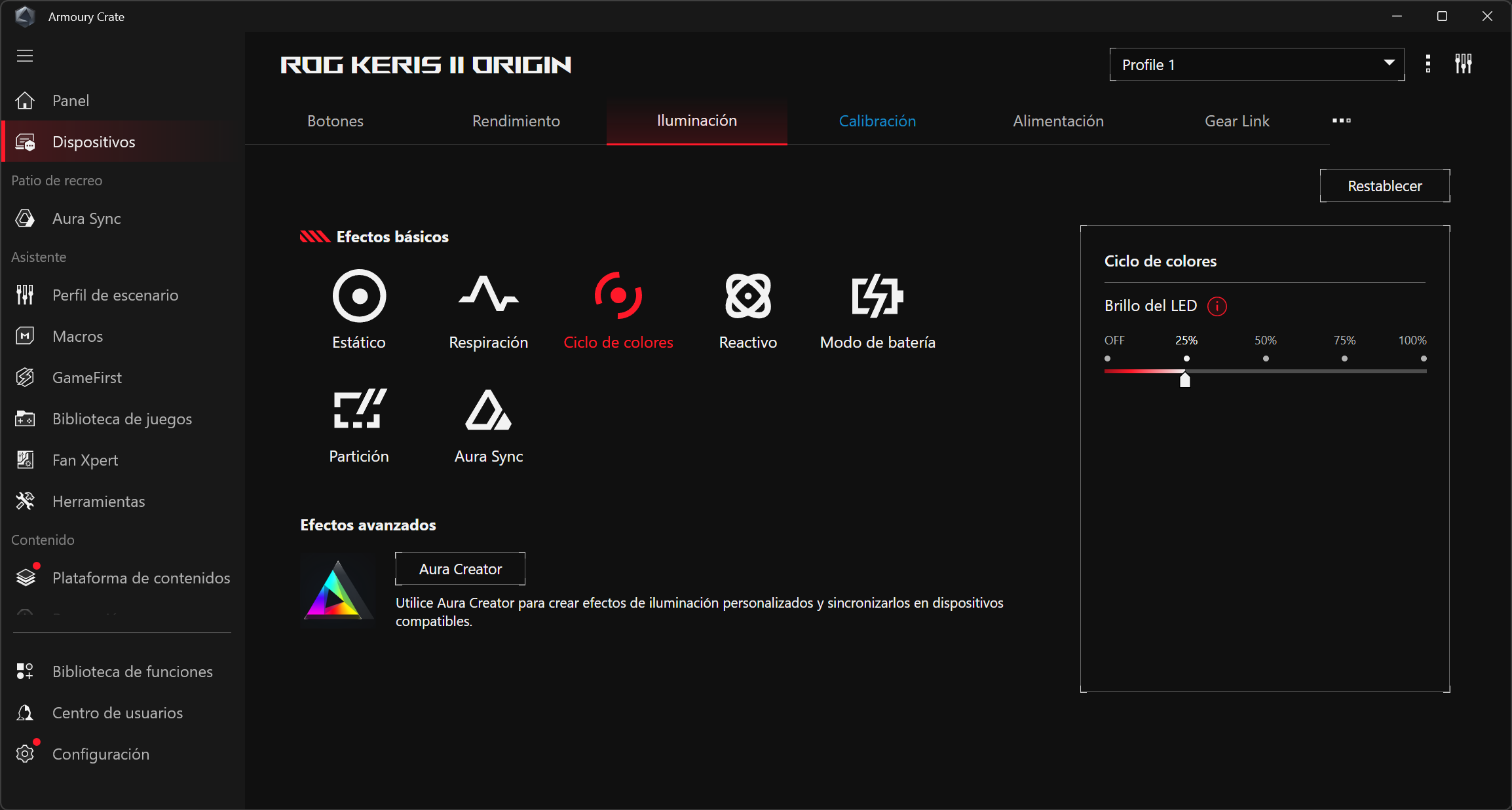Switch to the Botones tab
Image resolution: width=1512 pixels, height=810 pixels.
(335, 121)
